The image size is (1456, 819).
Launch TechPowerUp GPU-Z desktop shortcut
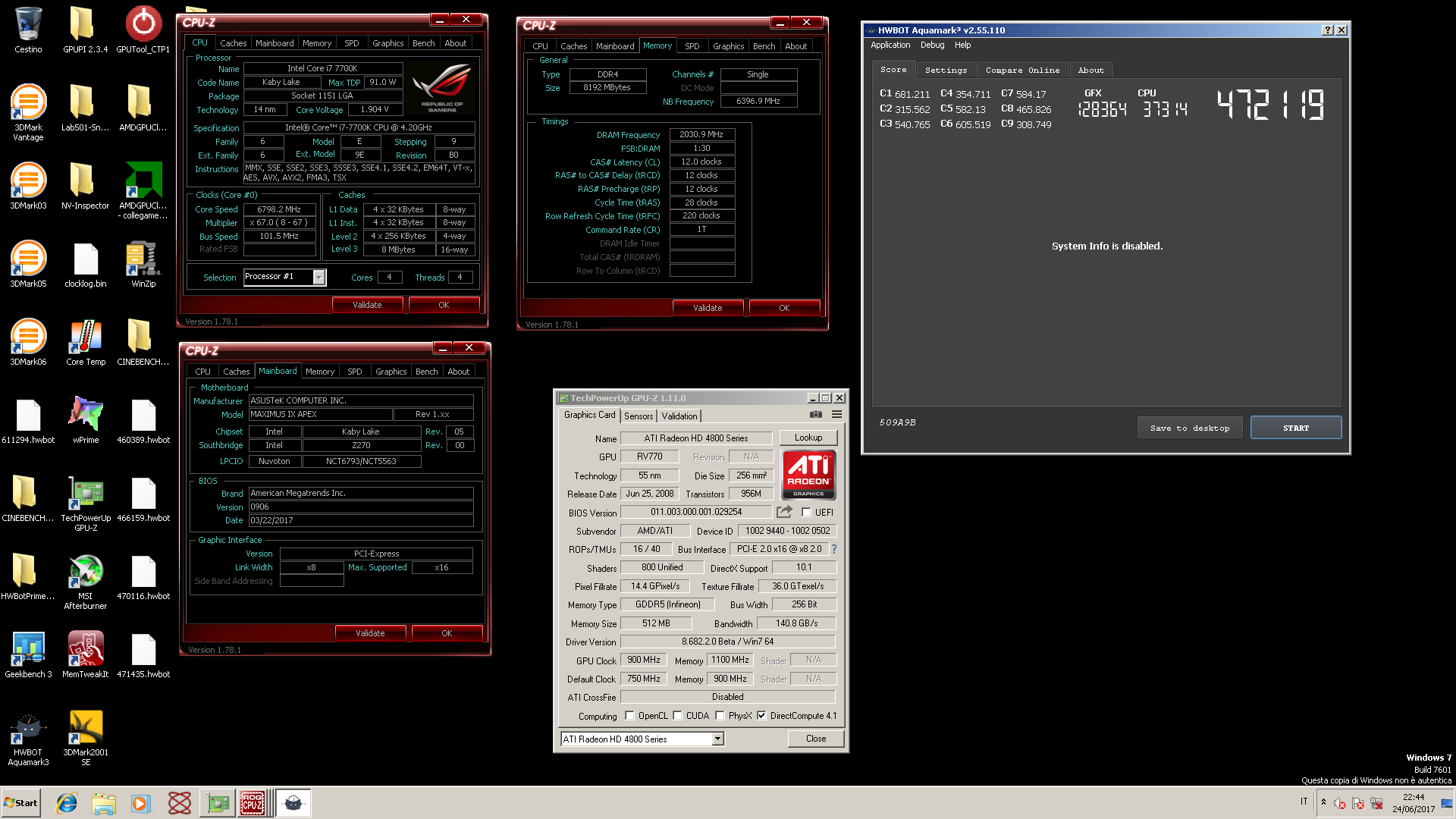click(x=85, y=503)
